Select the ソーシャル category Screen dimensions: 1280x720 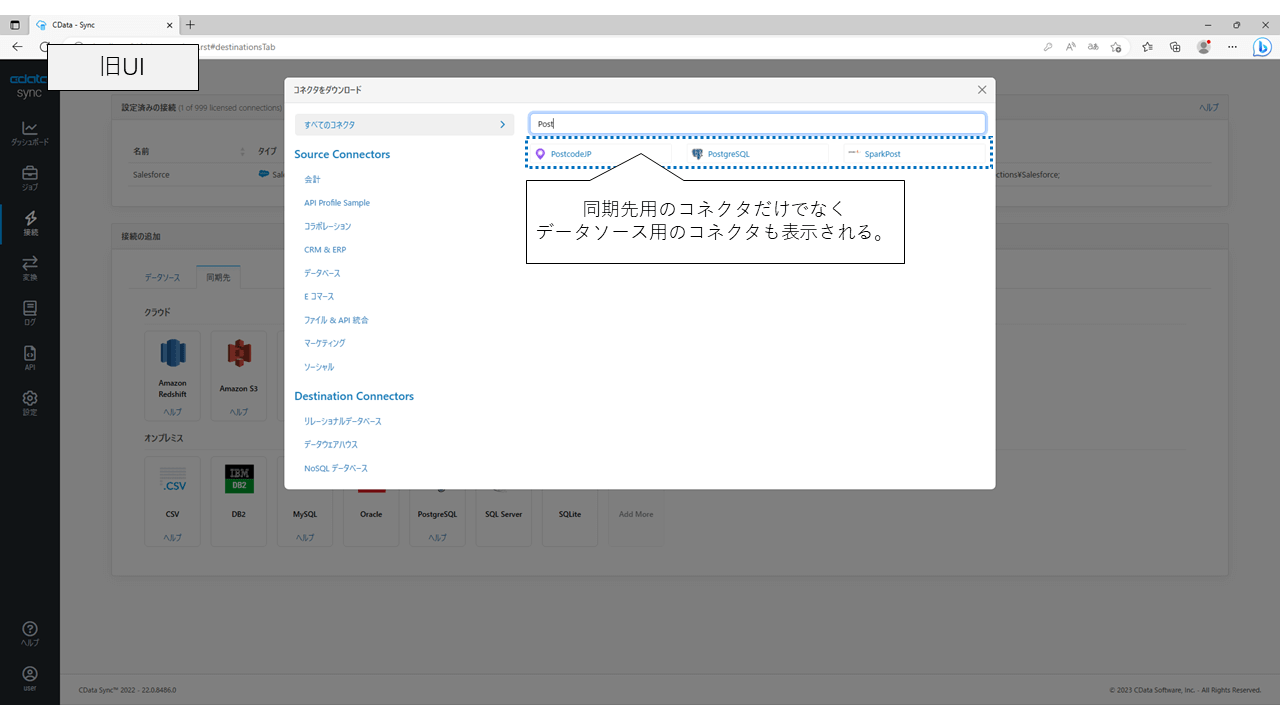pyautogui.click(x=319, y=367)
